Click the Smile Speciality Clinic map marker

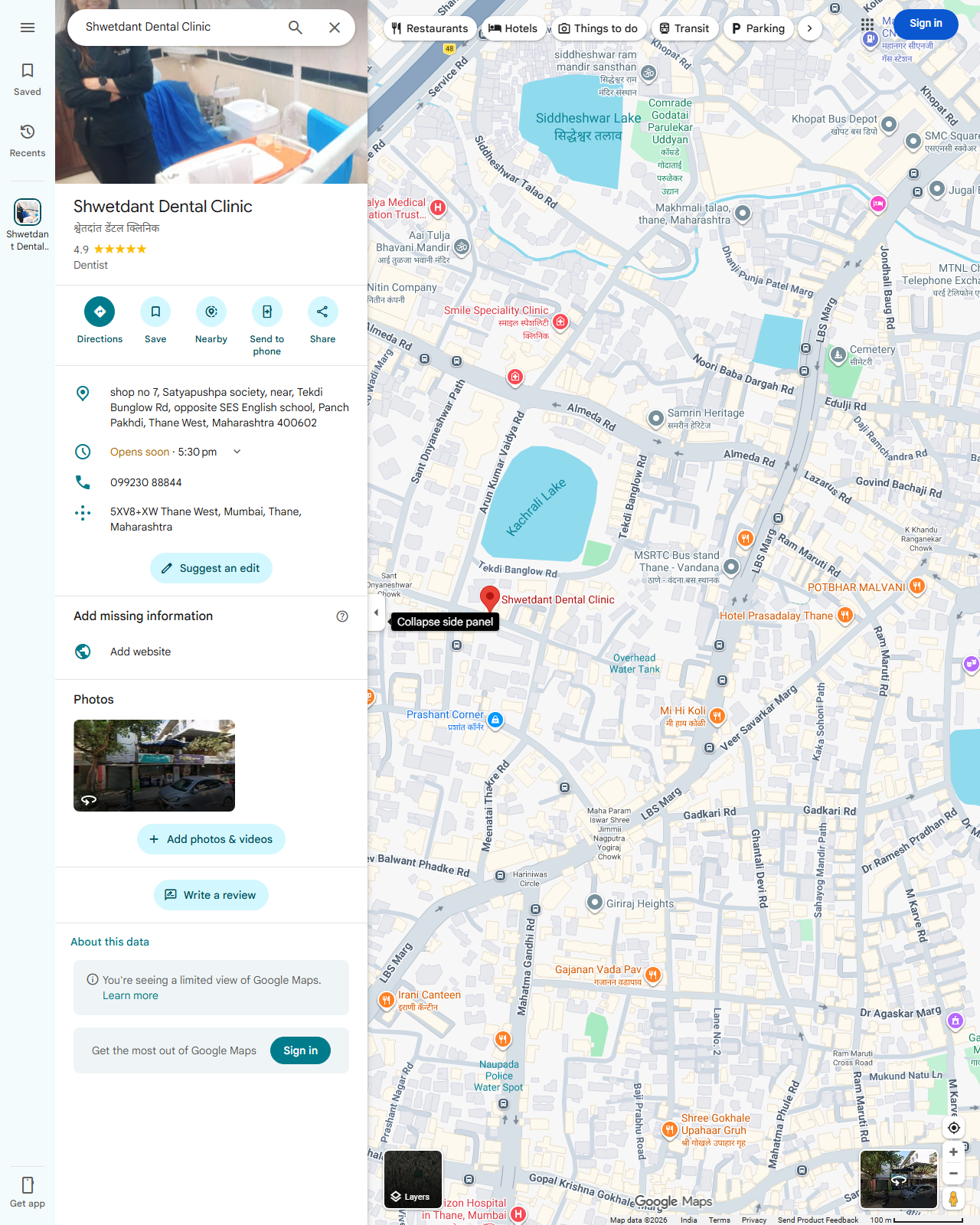tap(560, 322)
